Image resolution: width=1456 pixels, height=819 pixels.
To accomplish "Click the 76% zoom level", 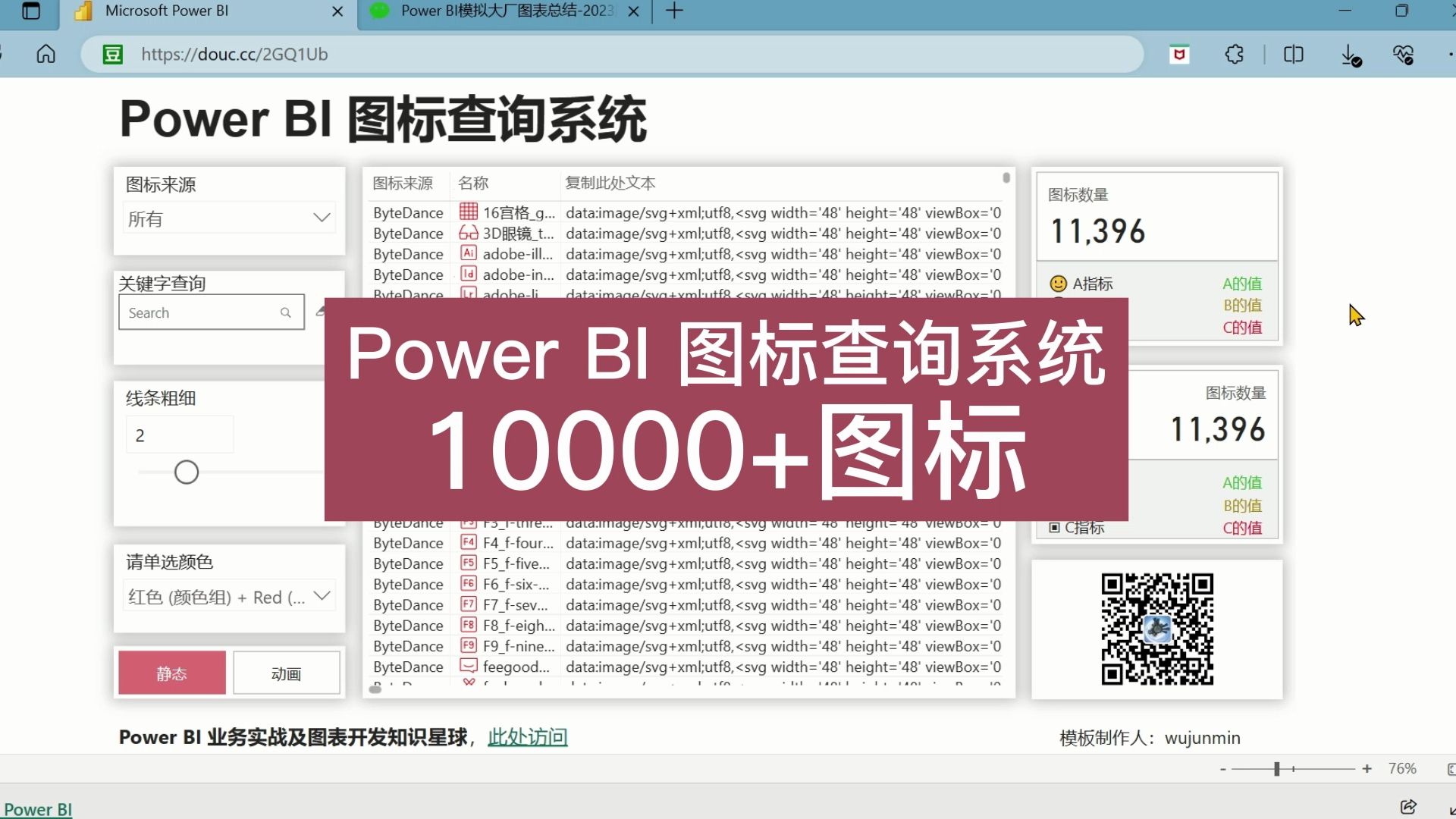I will 1402,769.
